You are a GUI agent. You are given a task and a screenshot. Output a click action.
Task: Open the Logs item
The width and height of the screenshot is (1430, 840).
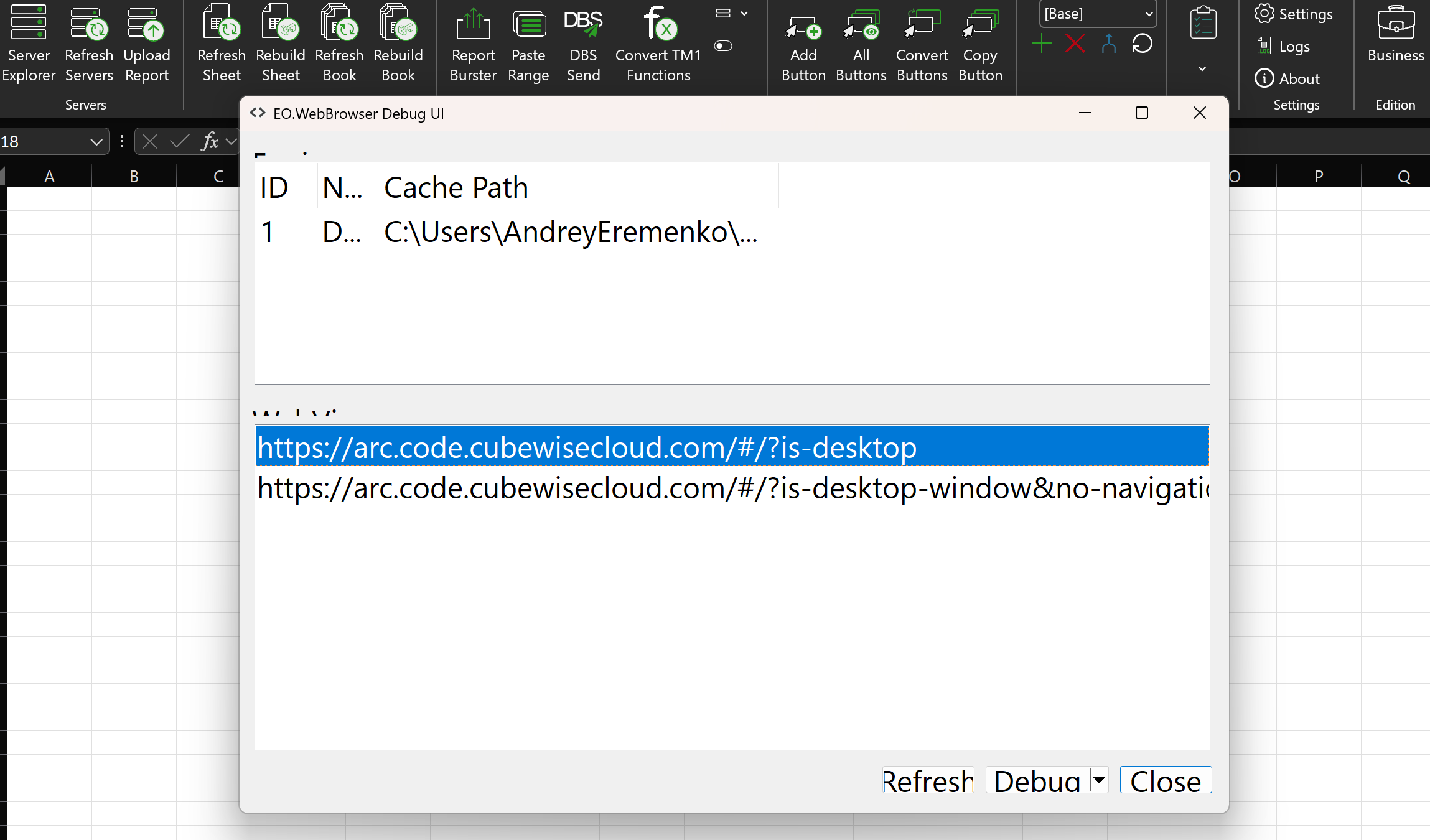coord(1283,46)
